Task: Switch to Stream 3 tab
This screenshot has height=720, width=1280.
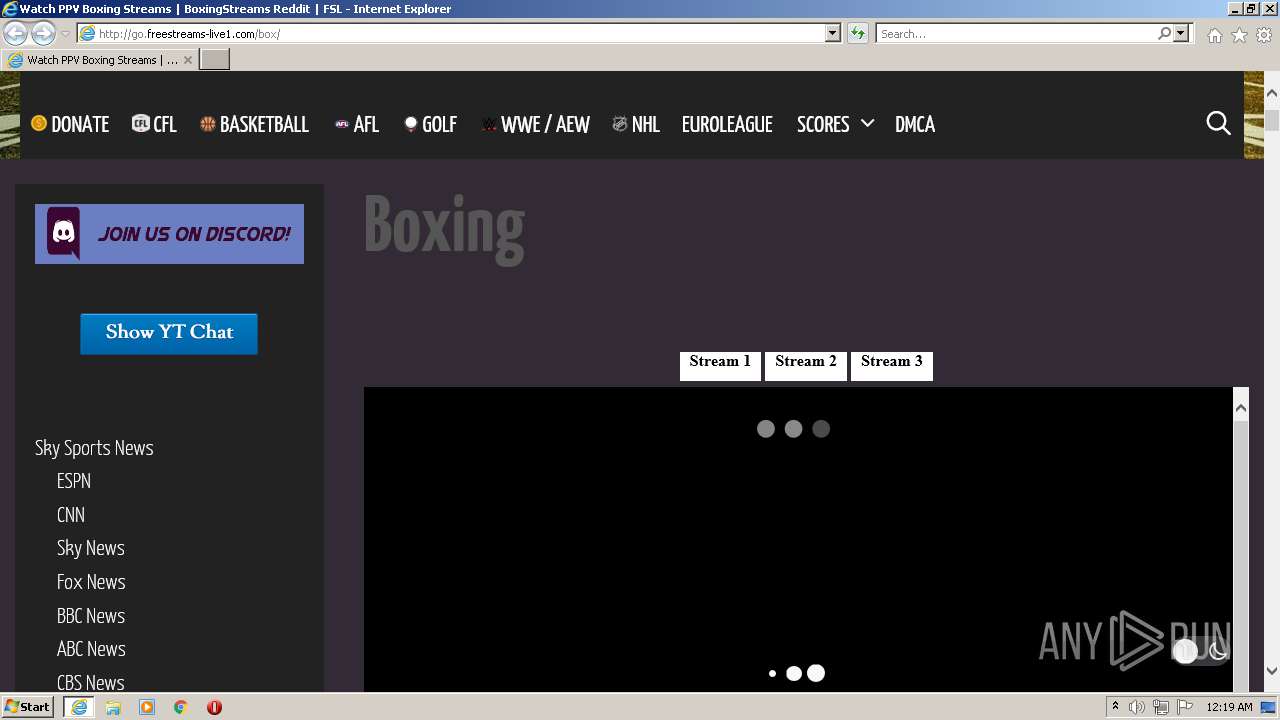Action: (892, 365)
